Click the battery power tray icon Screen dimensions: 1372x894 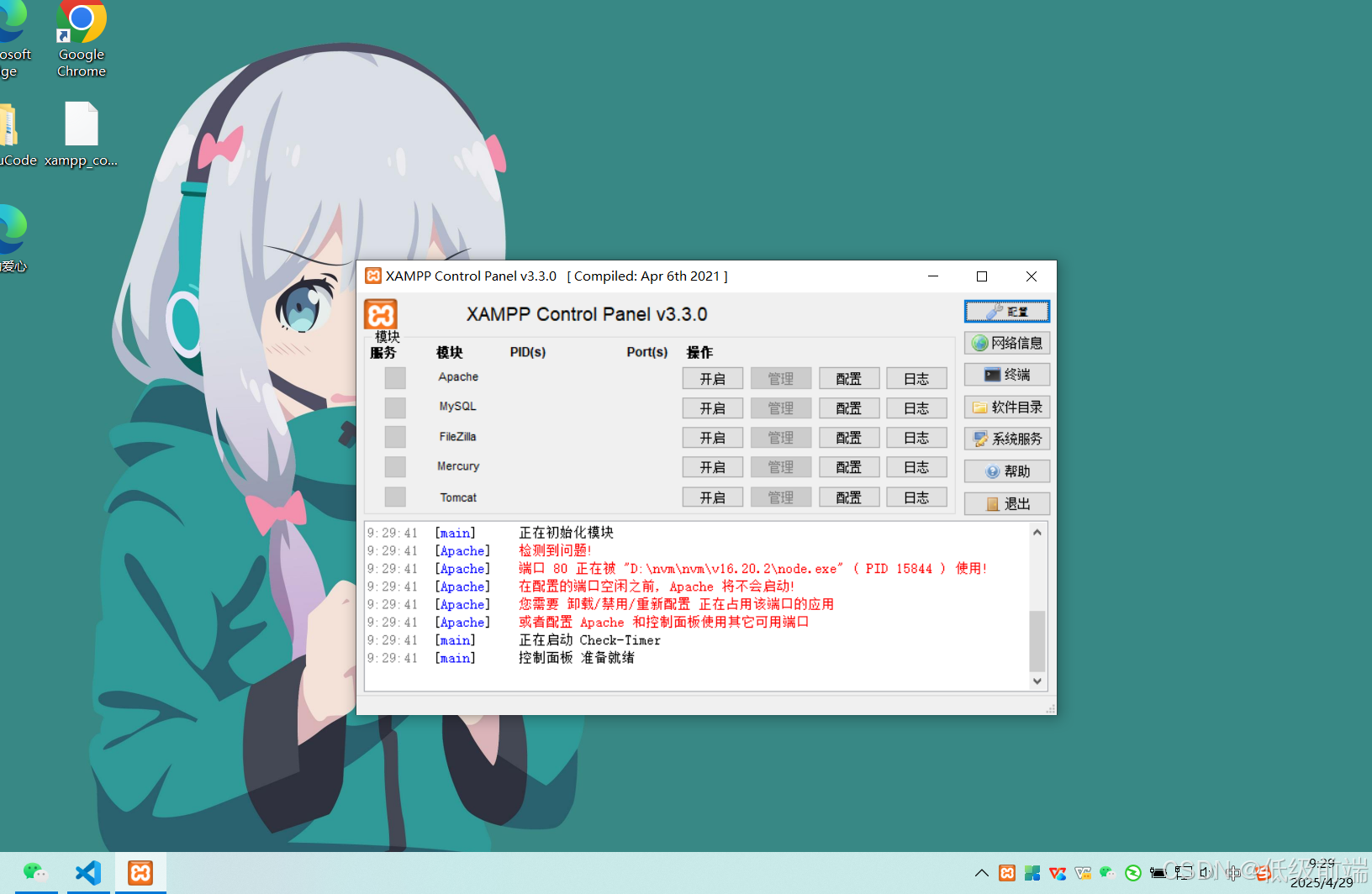click(x=1158, y=873)
